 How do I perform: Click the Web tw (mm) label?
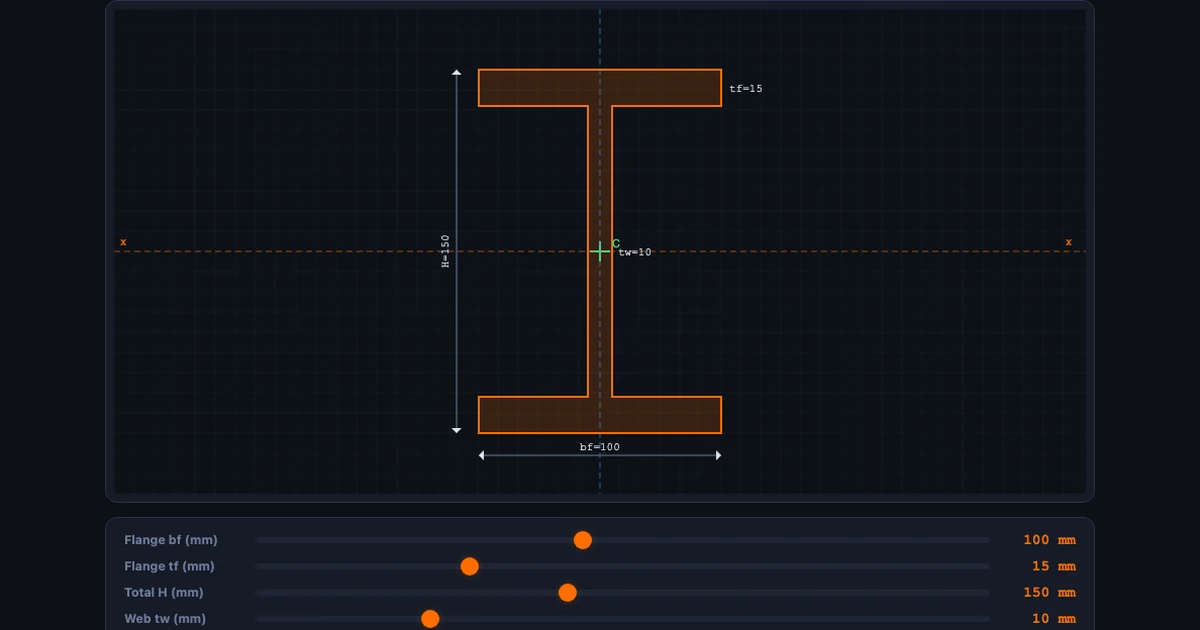165,619
